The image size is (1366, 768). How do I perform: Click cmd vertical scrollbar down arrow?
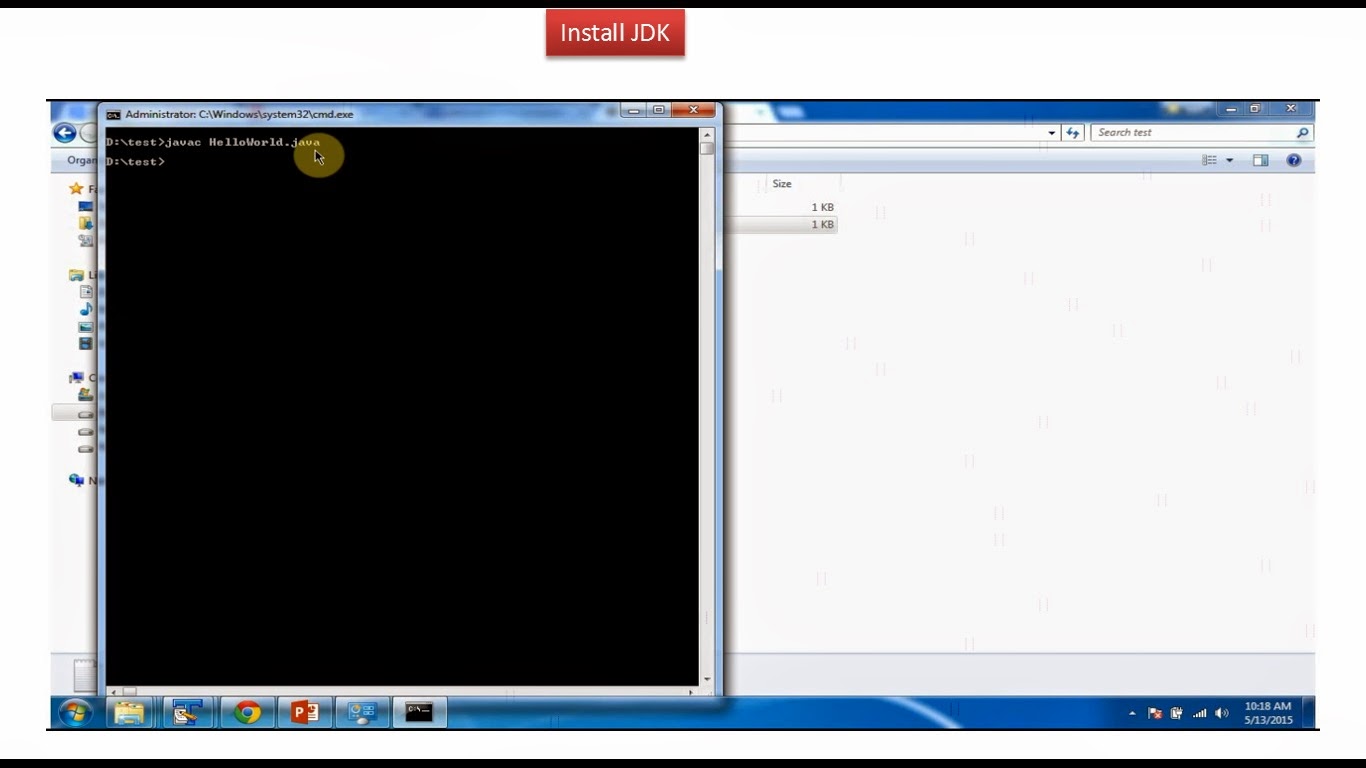707,679
